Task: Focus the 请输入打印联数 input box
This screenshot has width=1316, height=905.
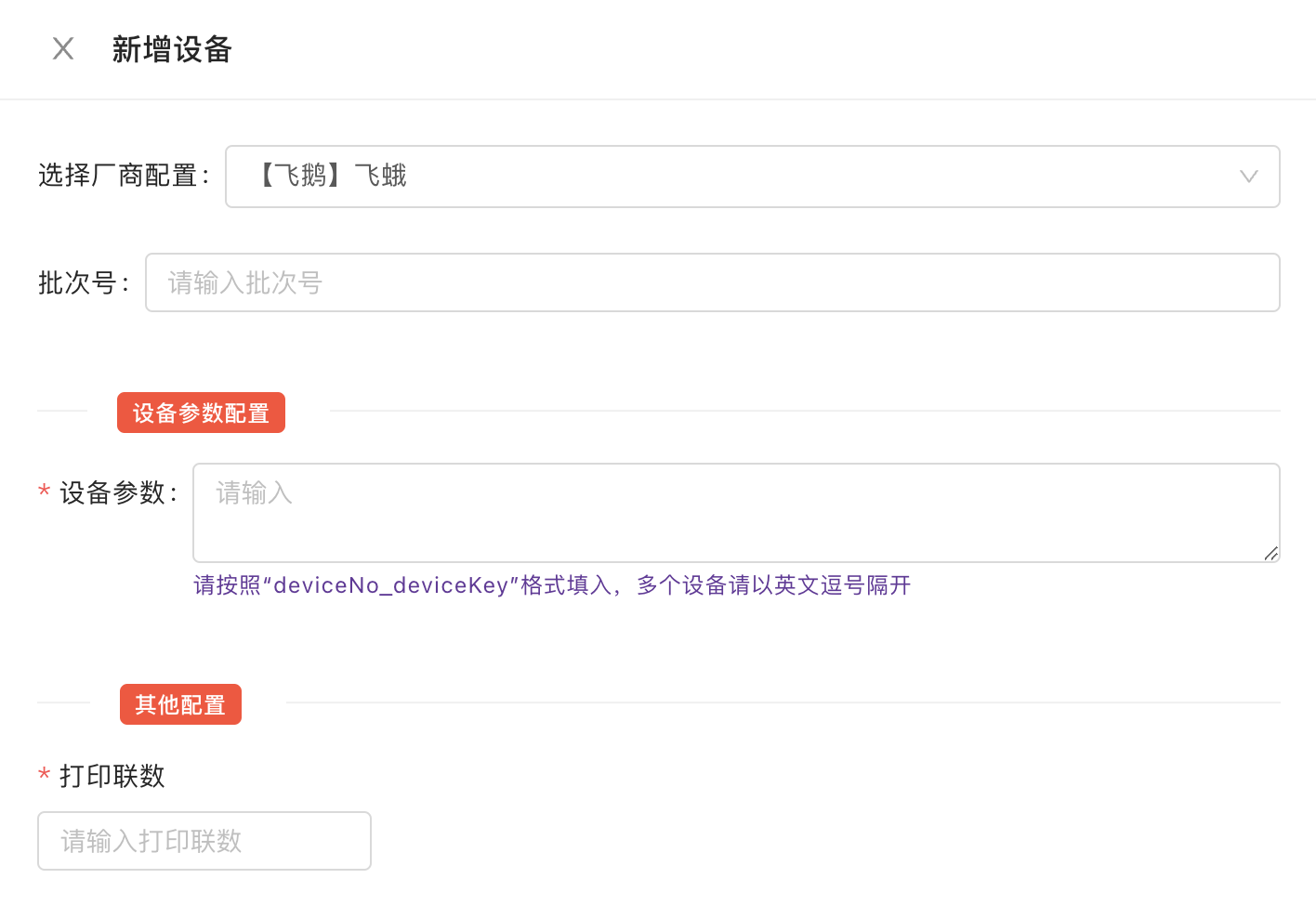Action: [204, 841]
